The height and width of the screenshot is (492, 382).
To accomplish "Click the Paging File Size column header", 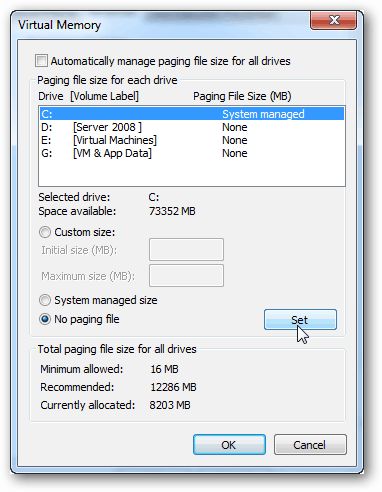I will click(x=242, y=96).
